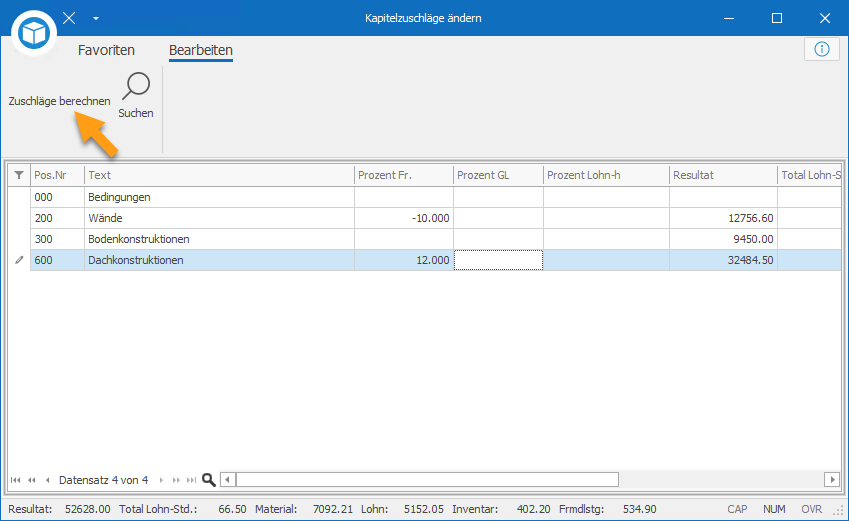Click the NUM status indicator
This screenshot has width=849, height=521.
774,509
